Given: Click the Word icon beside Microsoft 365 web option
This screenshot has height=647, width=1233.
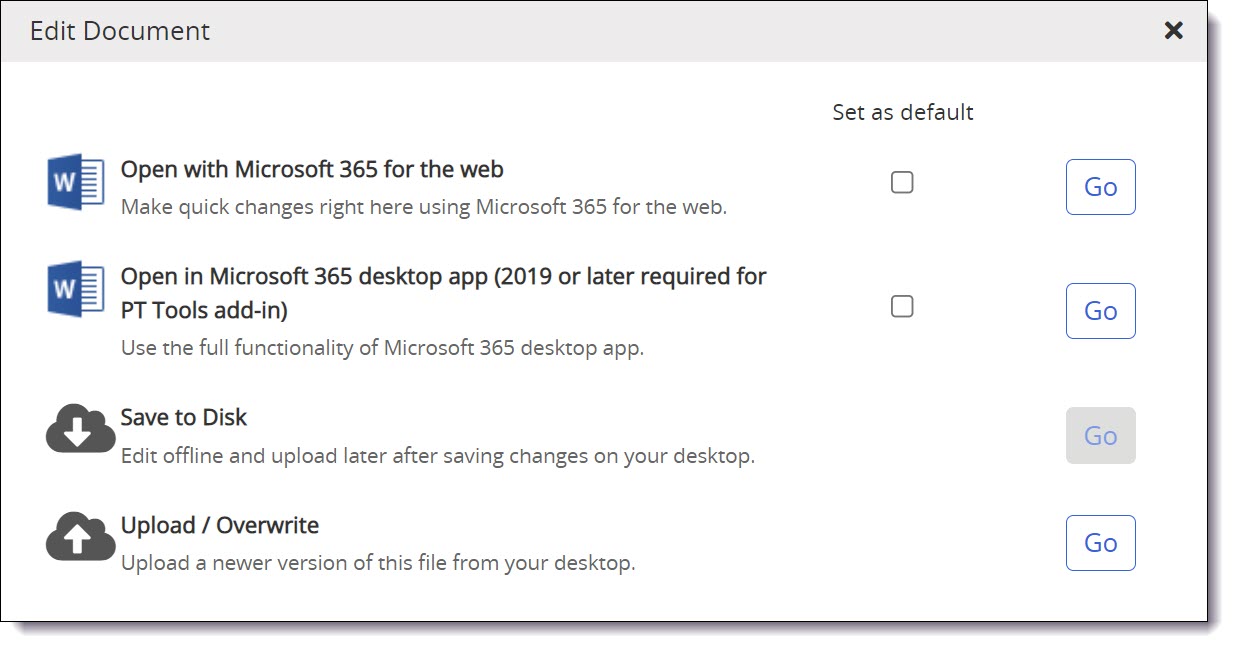Looking at the screenshot, I should (76, 182).
